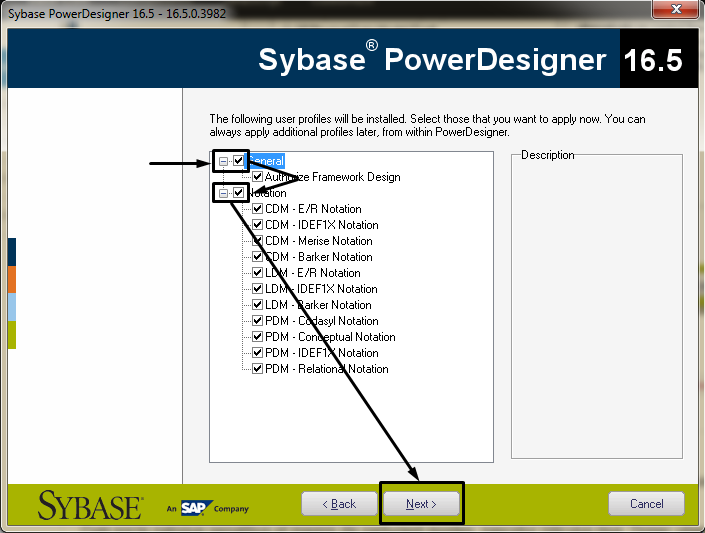Toggle CDM - Merise Notation checkbox
Image resolution: width=705 pixels, height=533 pixels.
click(x=257, y=241)
